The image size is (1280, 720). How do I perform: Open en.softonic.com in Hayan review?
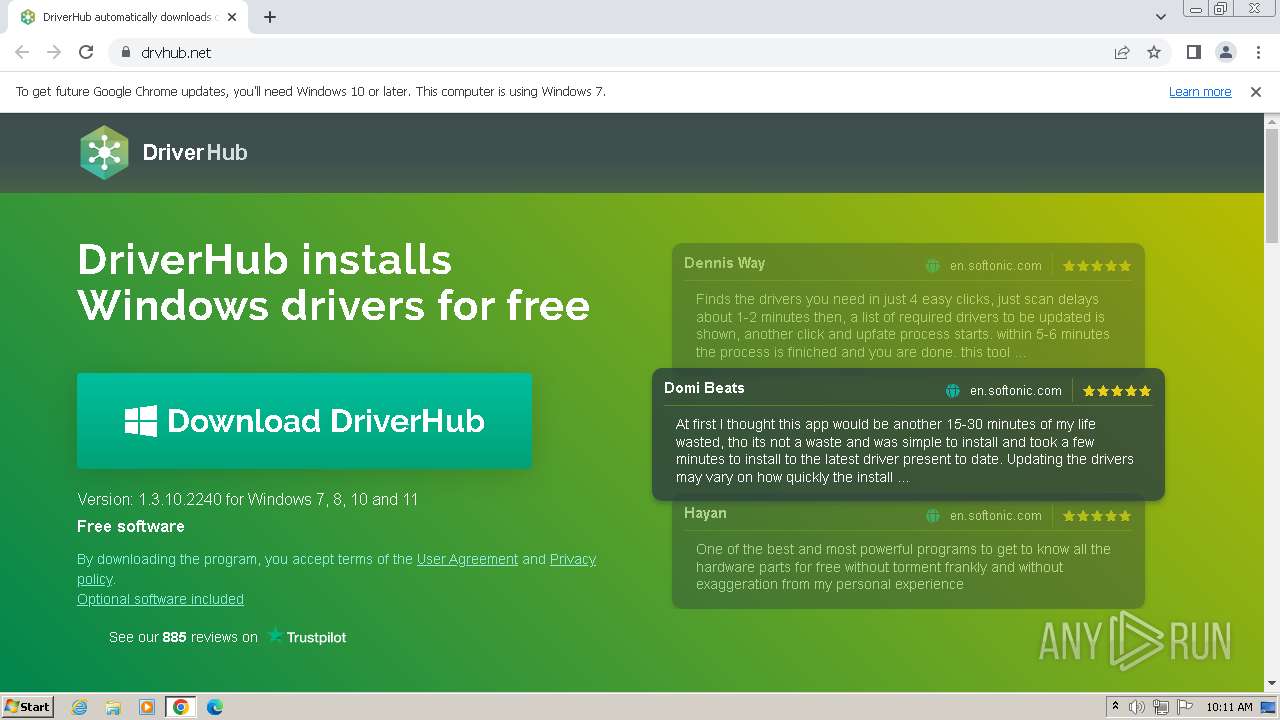coord(996,516)
